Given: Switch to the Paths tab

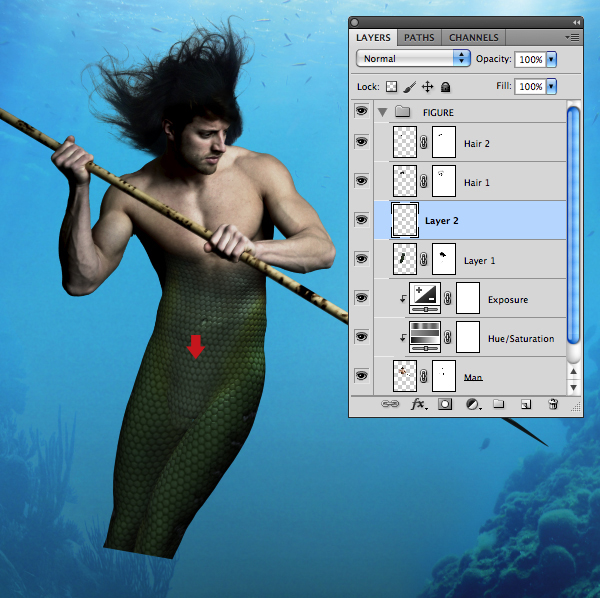Looking at the screenshot, I should coord(419,37).
